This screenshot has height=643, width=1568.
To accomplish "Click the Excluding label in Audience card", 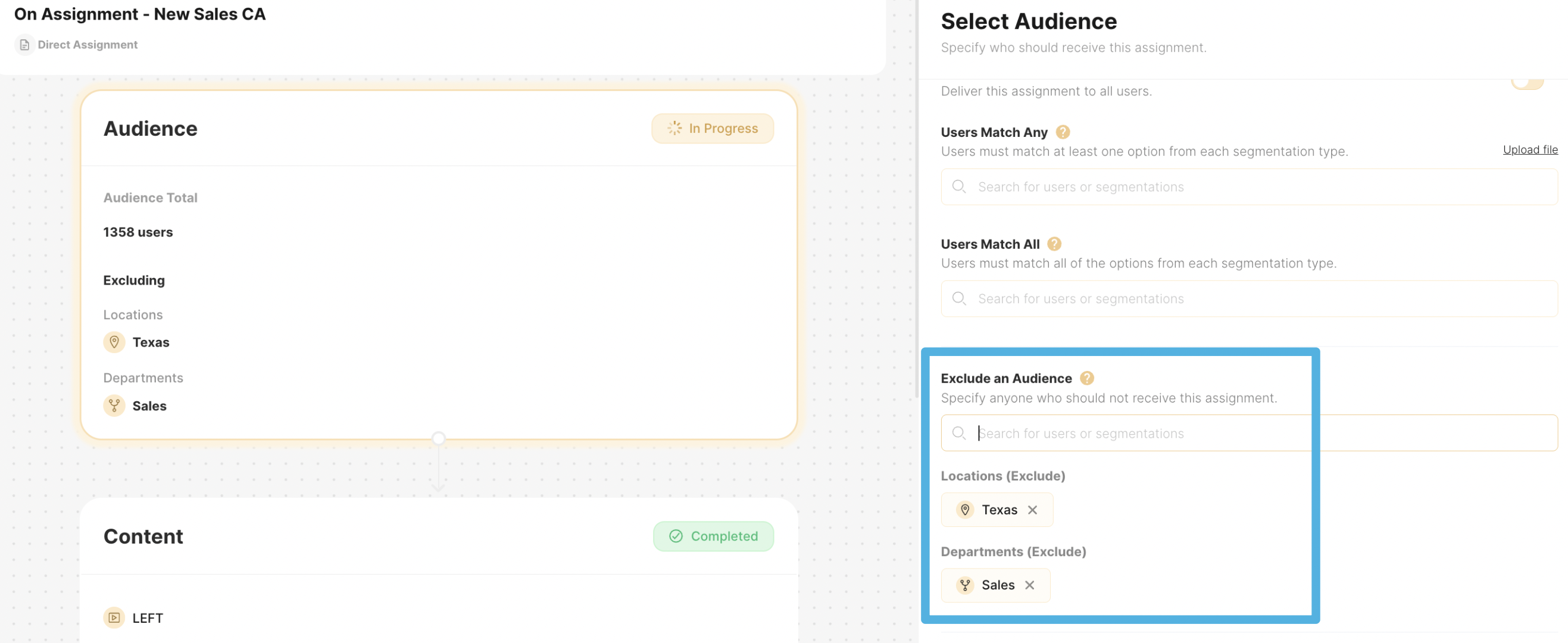I will [134, 280].
